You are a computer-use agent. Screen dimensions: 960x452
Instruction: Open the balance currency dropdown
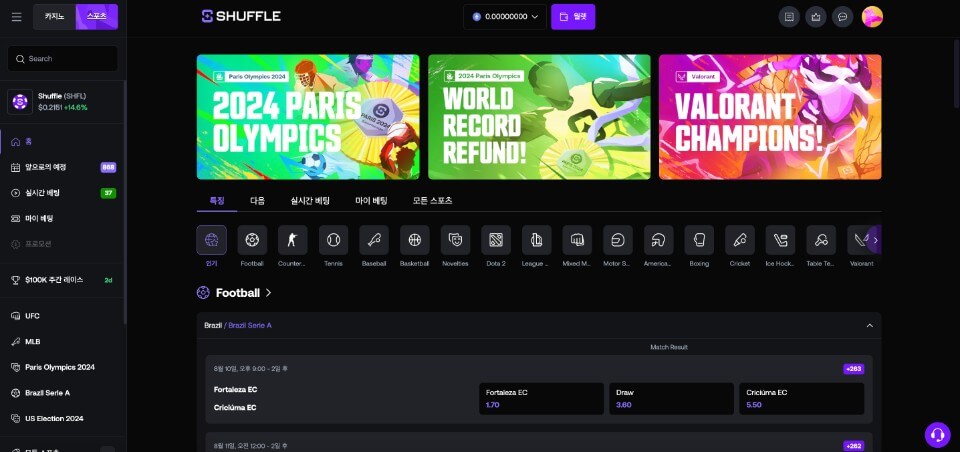(x=504, y=17)
